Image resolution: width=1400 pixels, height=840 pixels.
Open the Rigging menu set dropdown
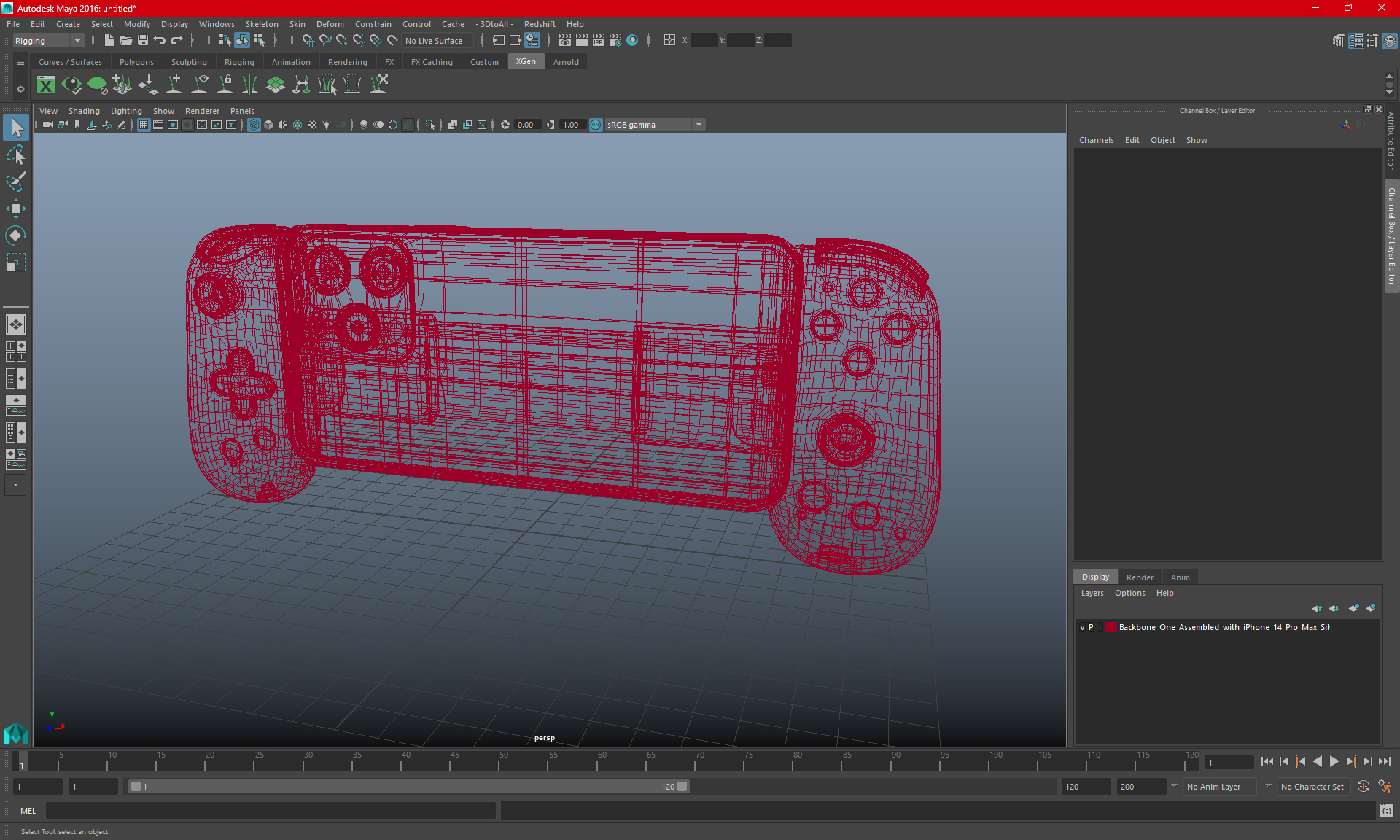tap(48, 41)
